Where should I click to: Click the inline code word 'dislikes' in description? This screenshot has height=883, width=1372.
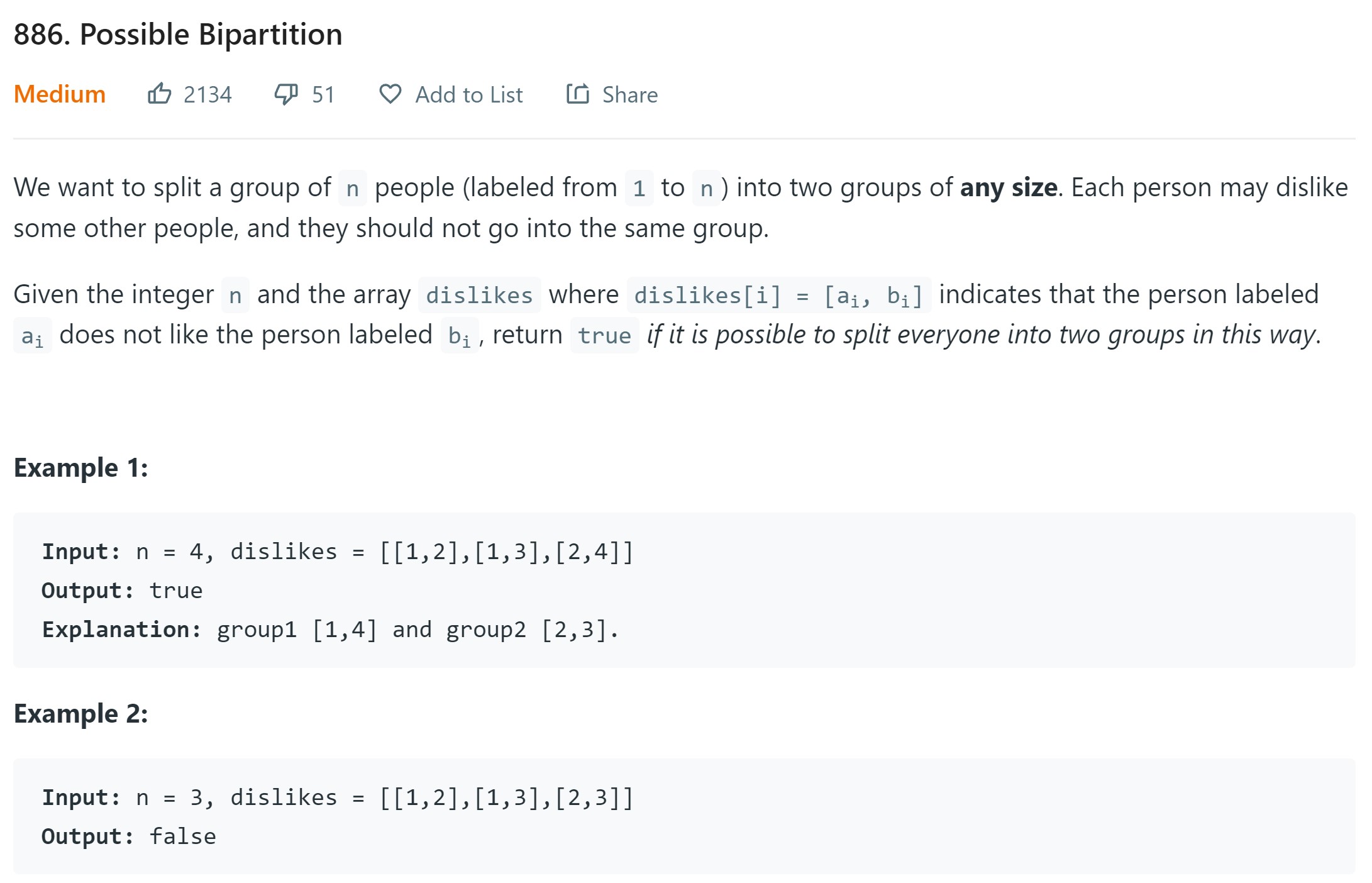click(479, 295)
